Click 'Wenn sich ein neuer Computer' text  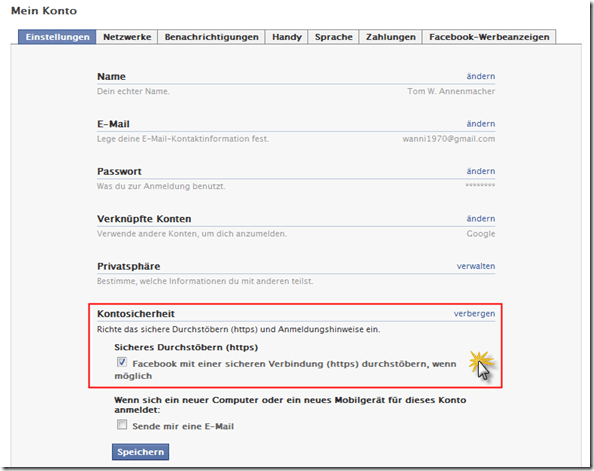click(x=290, y=405)
